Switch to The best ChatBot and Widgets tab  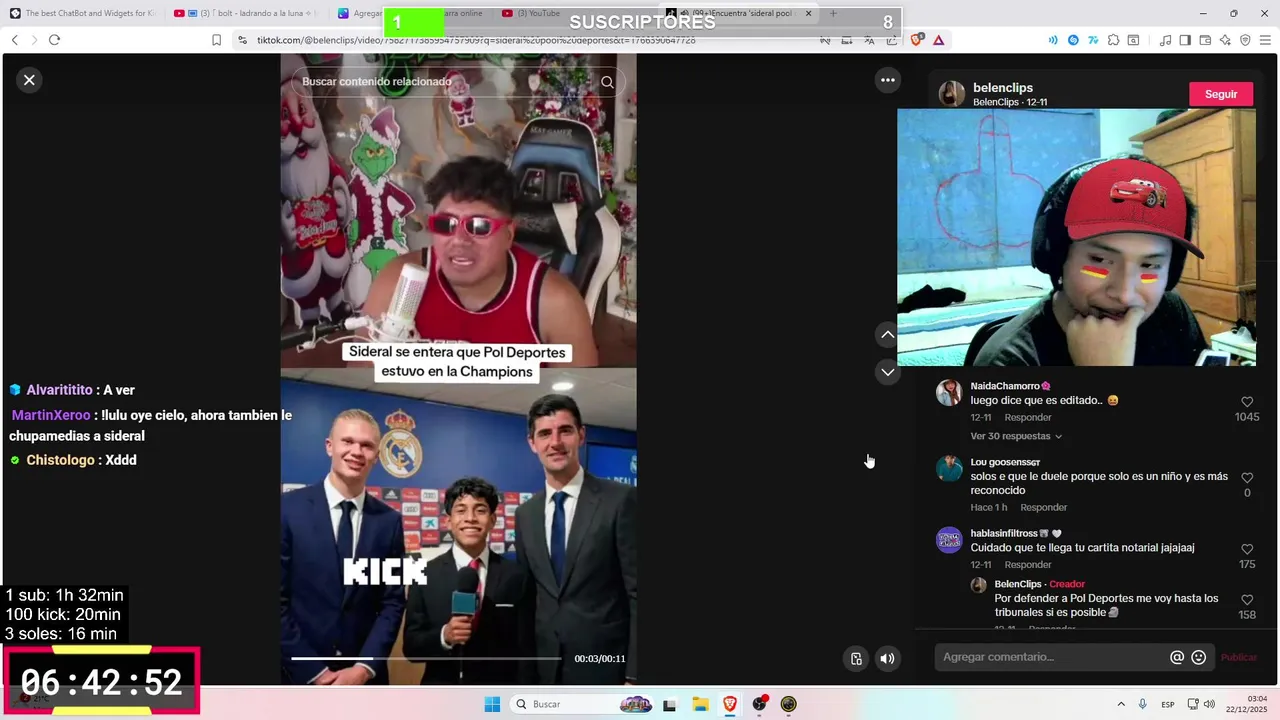tap(82, 13)
